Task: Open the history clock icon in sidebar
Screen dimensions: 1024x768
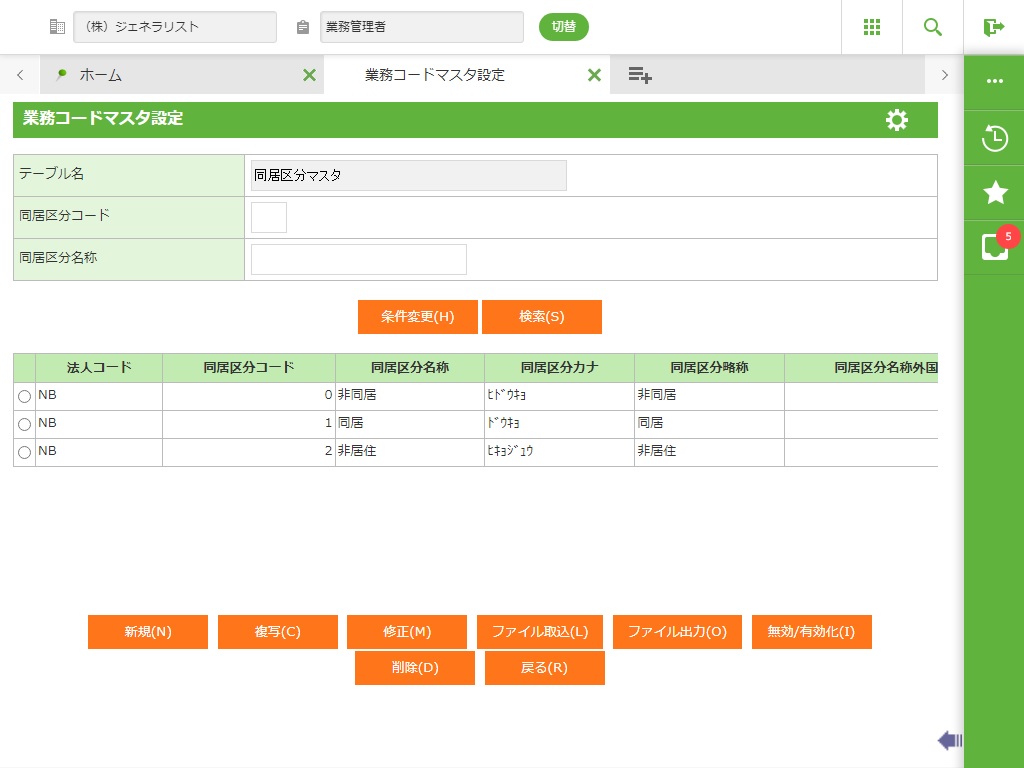Action: tap(994, 138)
